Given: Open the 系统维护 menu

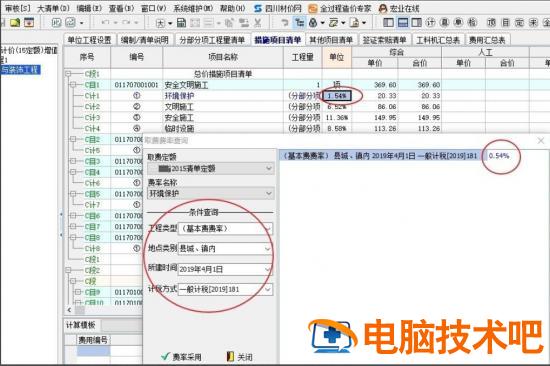Looking at the screenshot, I should coord(193,8).
